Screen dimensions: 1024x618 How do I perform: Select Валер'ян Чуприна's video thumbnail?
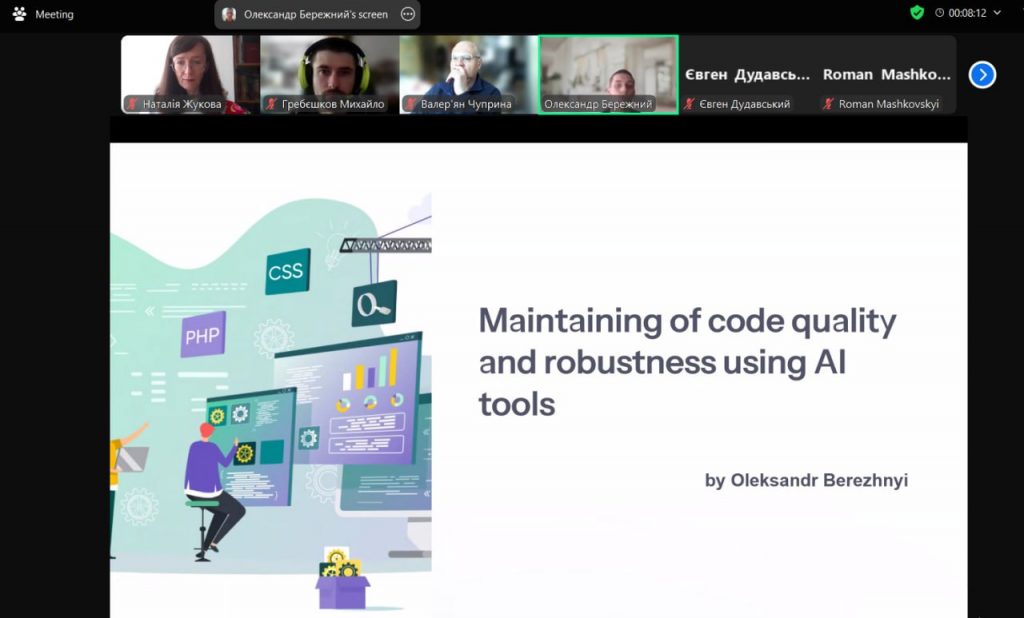(468, 68)
